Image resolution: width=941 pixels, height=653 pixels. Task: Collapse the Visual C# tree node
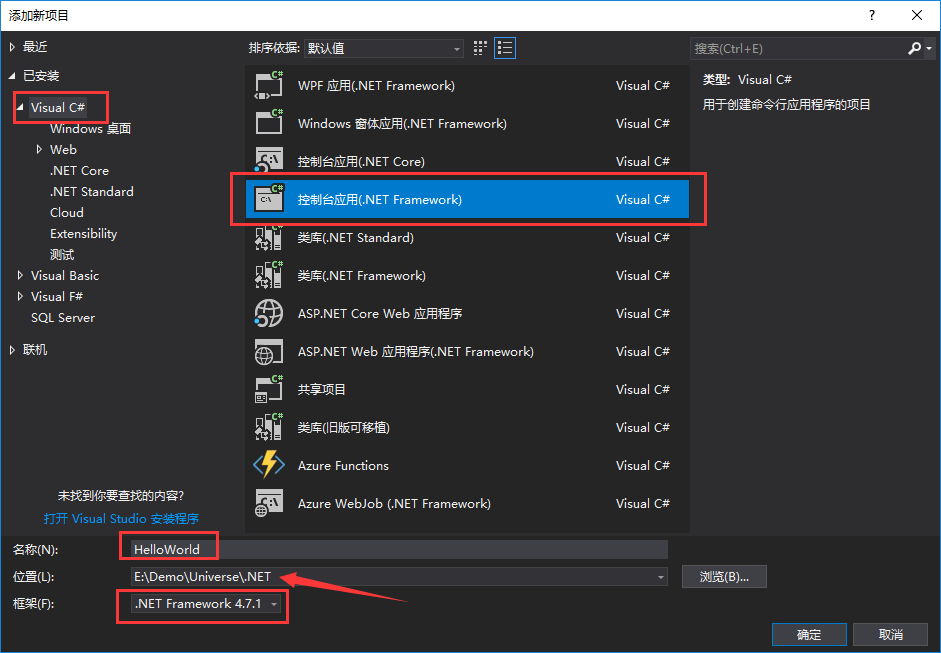(x=20, y=107)
